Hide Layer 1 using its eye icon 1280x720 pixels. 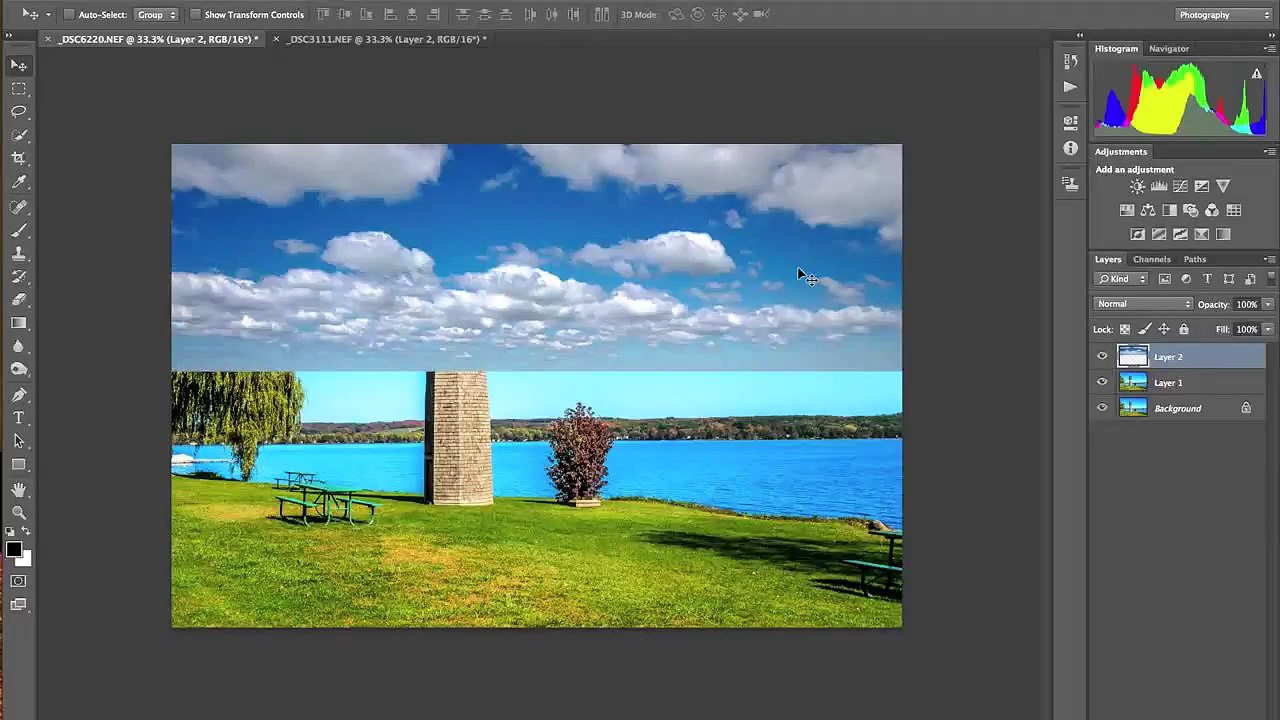[x=1102, y=382]
